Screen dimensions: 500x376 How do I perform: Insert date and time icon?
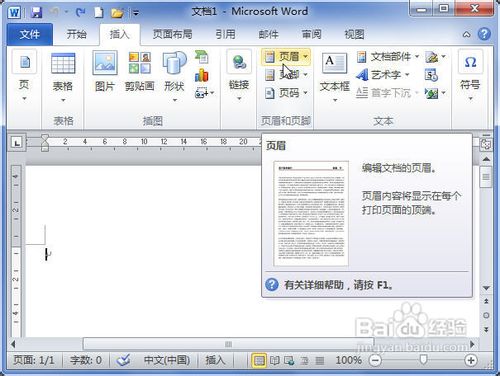(x=431, y=75)
